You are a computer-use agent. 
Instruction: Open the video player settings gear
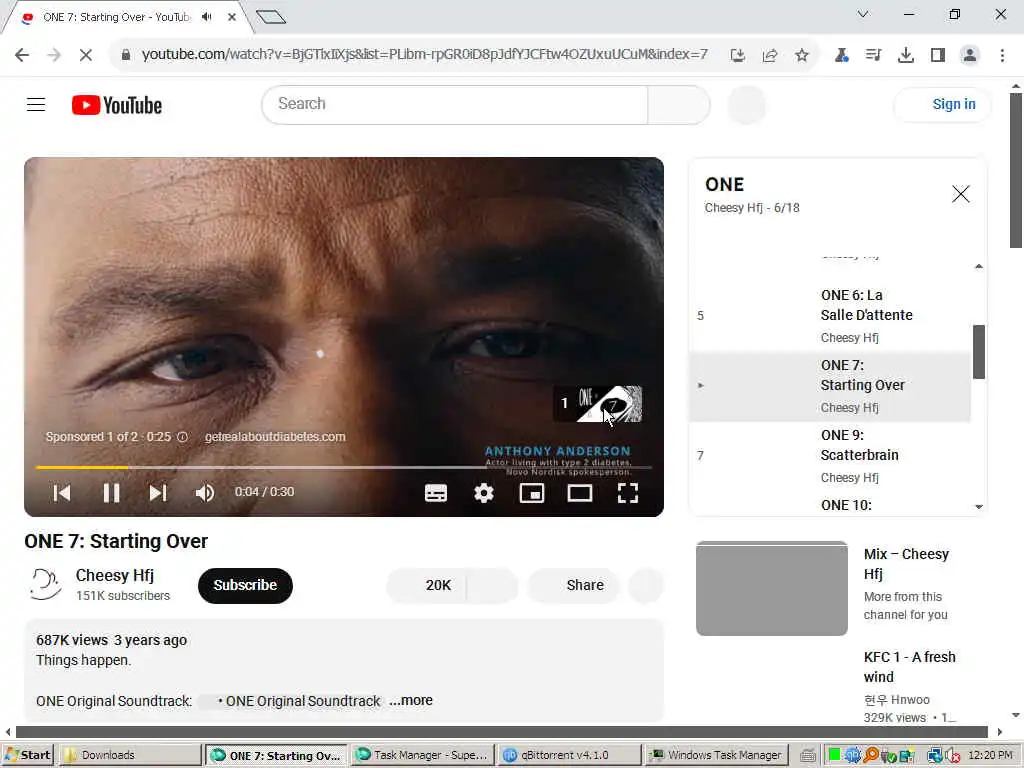484,492
